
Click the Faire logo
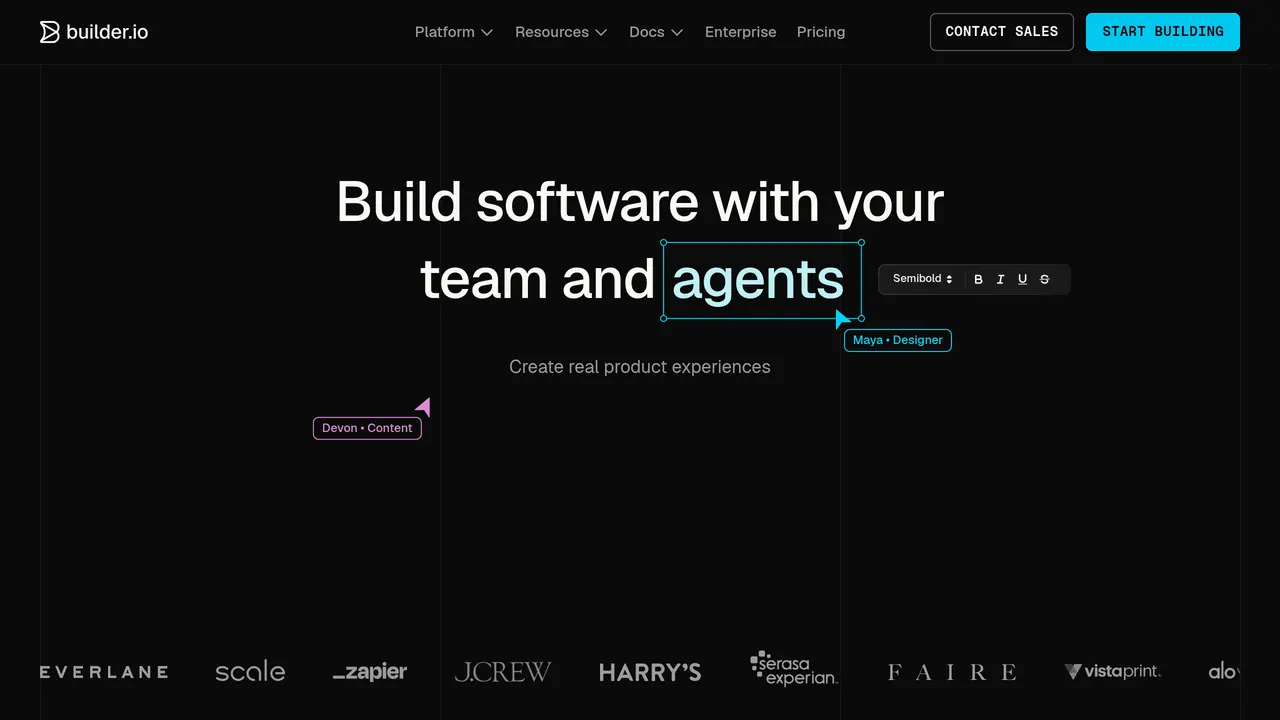point(952,672)
